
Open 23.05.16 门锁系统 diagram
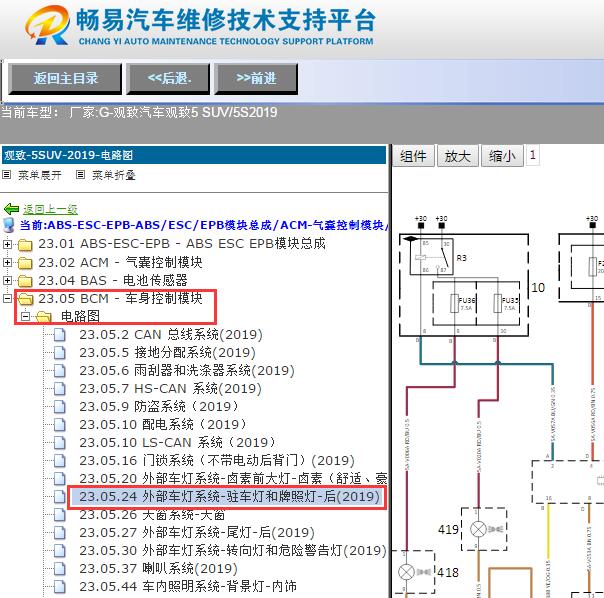[x=217, y=460]
